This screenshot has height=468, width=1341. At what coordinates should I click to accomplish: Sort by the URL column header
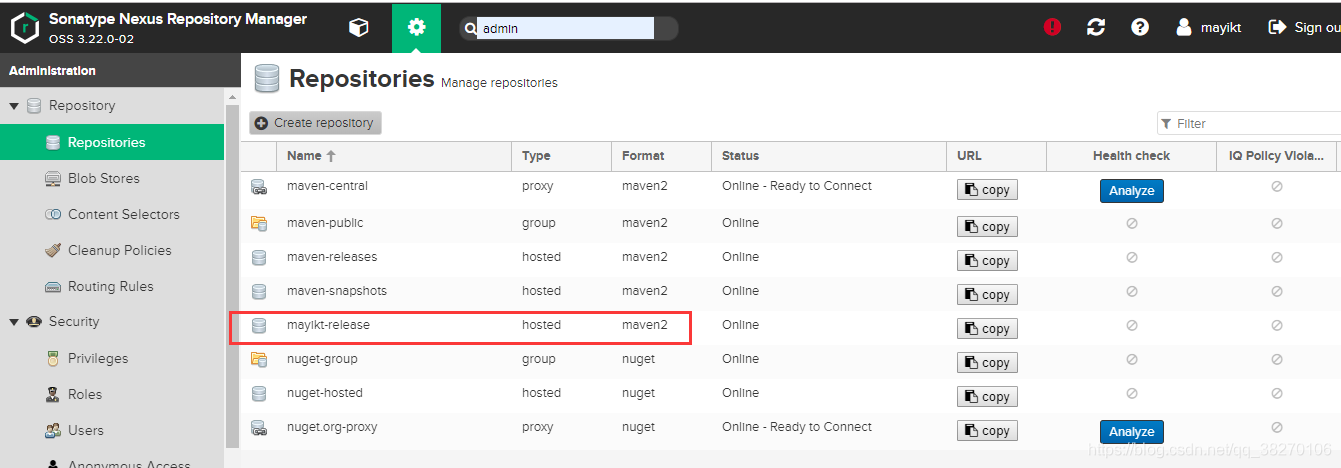coord(997,156)
